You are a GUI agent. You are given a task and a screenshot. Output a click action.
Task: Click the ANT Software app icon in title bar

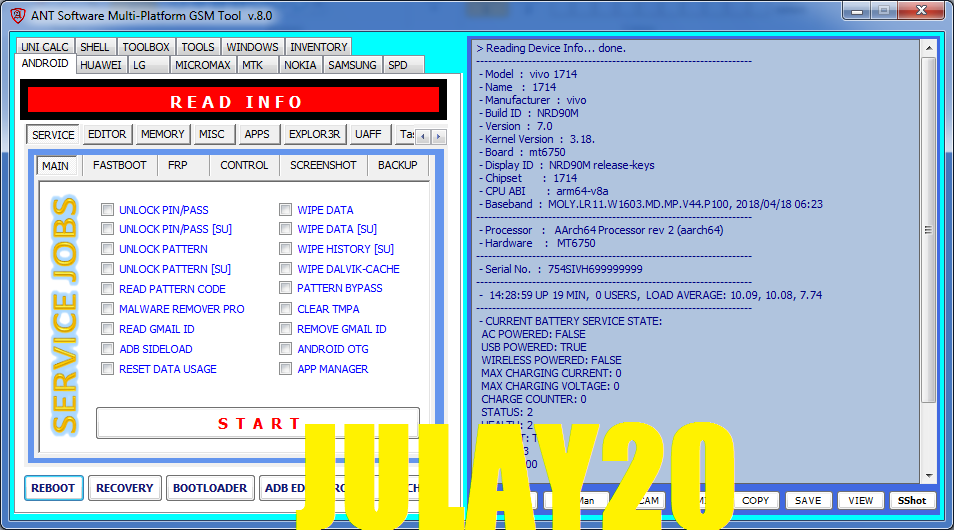point(18,15)
